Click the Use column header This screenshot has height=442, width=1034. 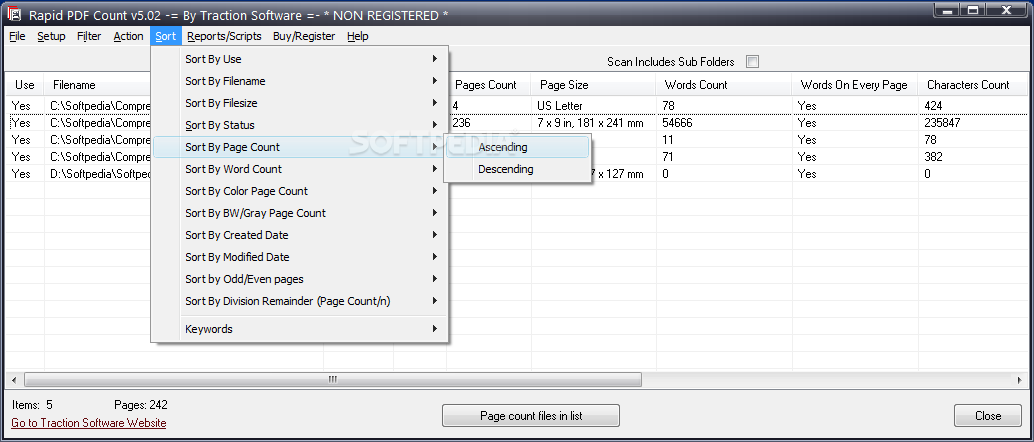pyautogui.click(x=24, y=85)
